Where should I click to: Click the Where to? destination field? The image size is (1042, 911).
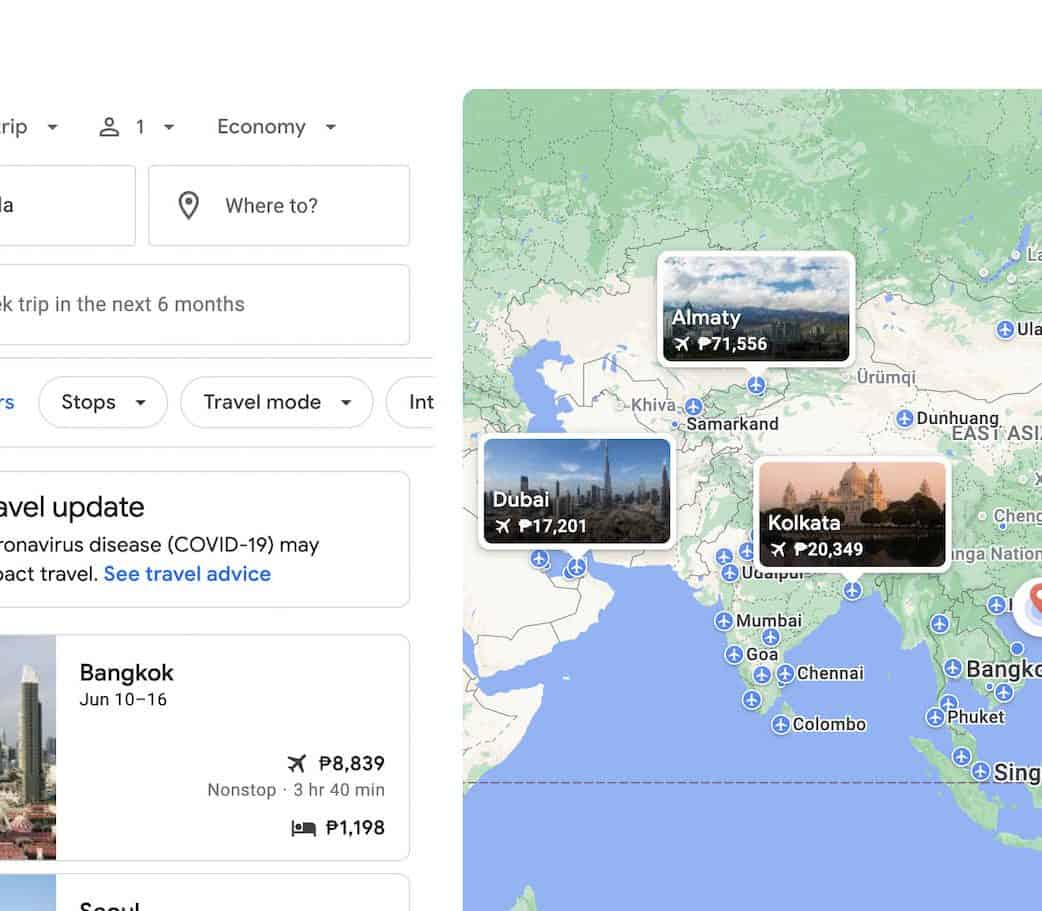click(x=279, y=206)
